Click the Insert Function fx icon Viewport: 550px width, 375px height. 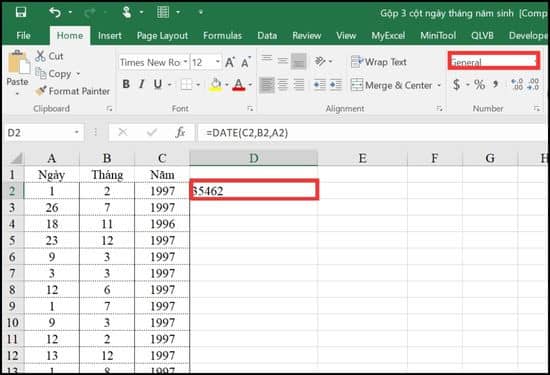181,133
